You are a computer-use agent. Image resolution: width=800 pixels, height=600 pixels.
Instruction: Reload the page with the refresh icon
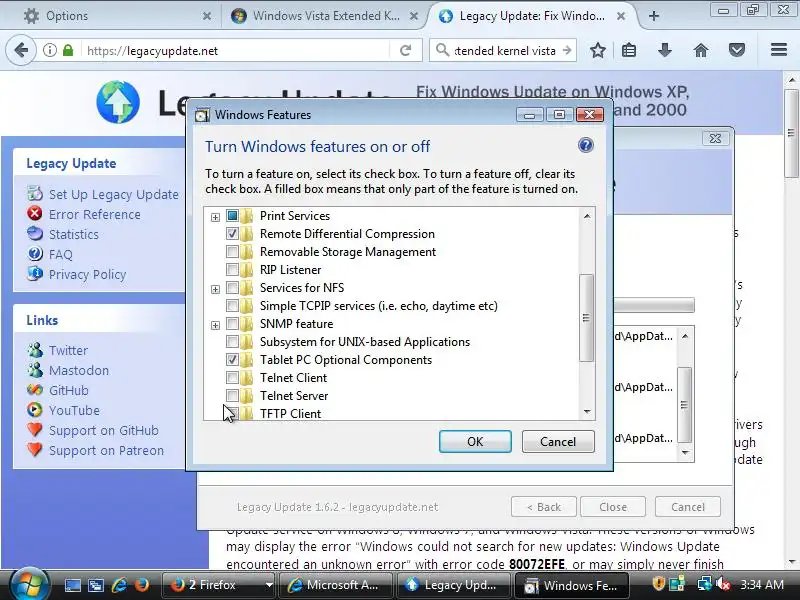[x=406, y=51]
